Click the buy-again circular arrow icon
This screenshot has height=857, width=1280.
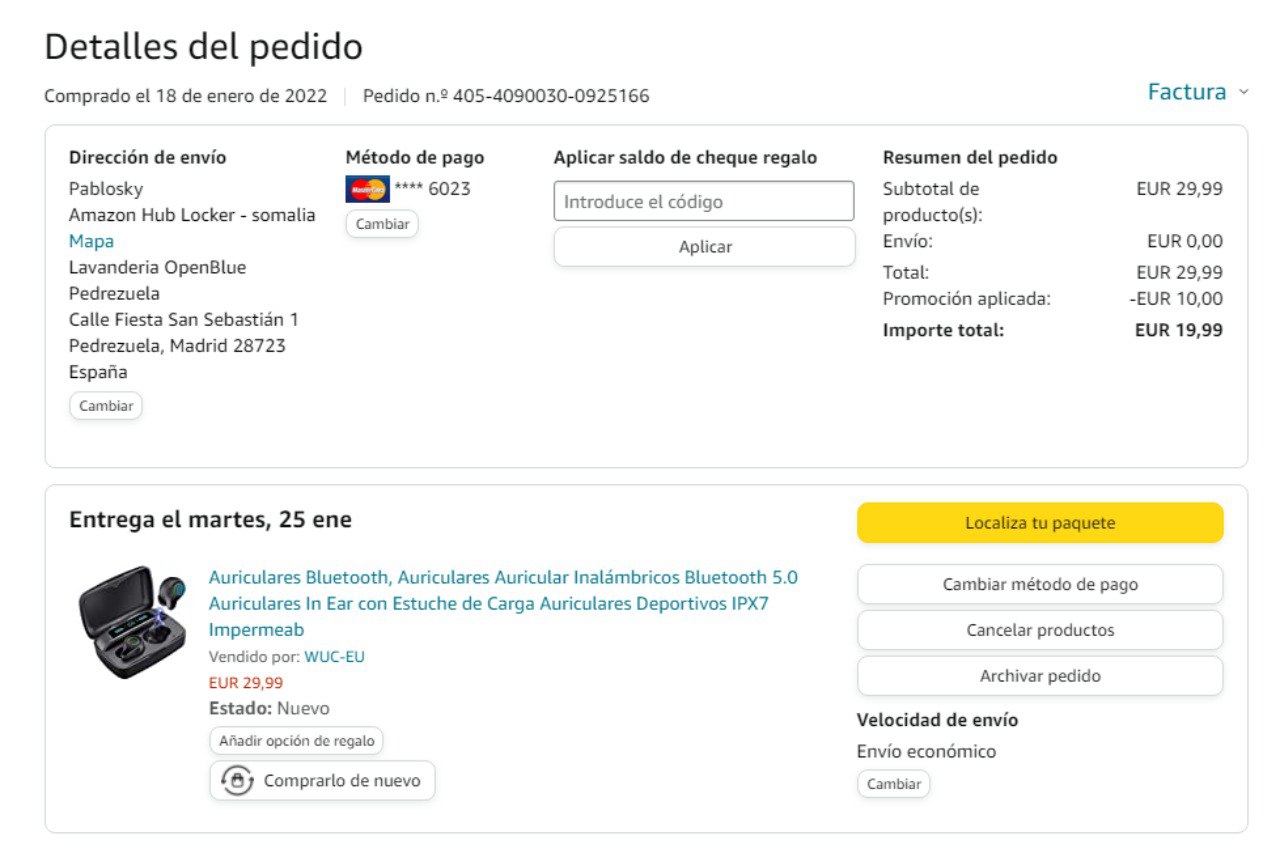(237, 781)
